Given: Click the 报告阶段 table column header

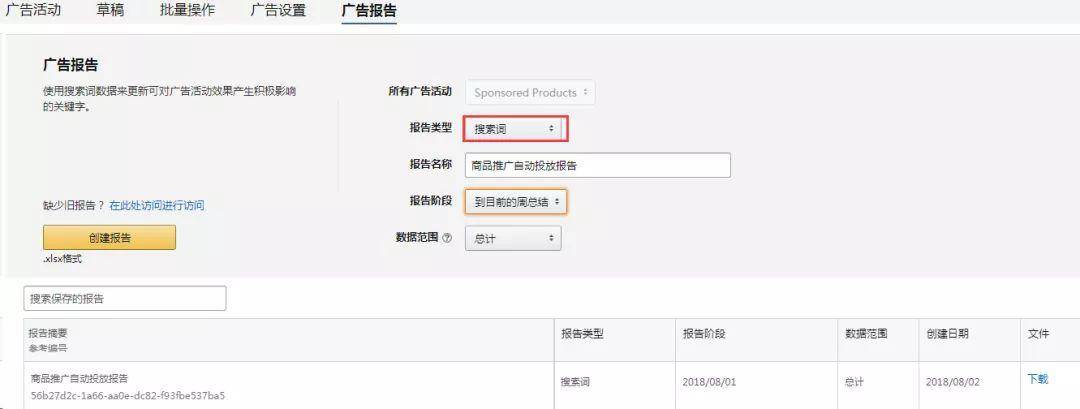Looking at the screenshot, I should (704, 333).
